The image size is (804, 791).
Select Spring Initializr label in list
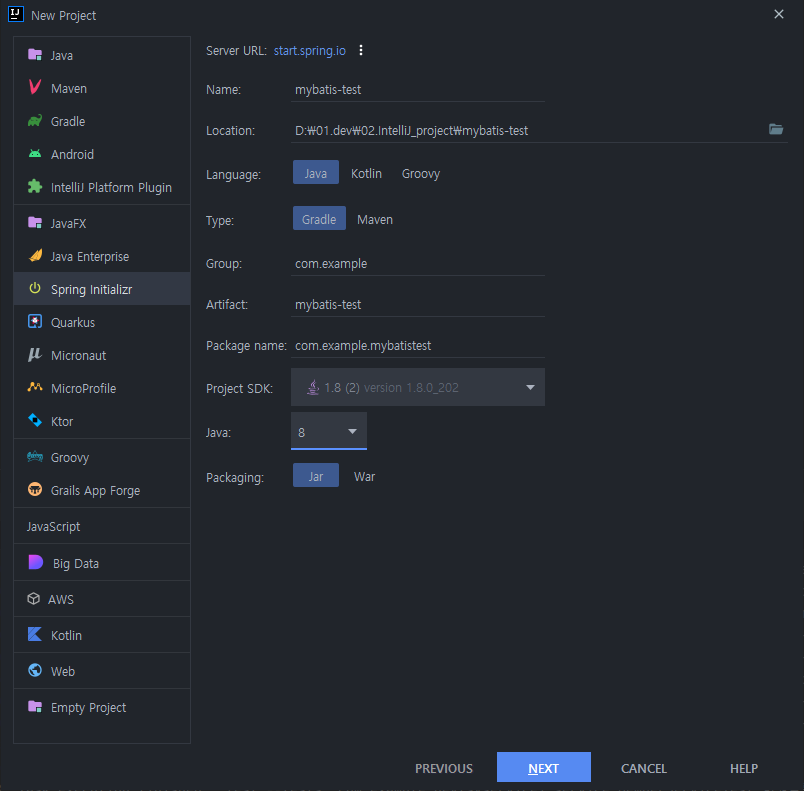point(91,290)
